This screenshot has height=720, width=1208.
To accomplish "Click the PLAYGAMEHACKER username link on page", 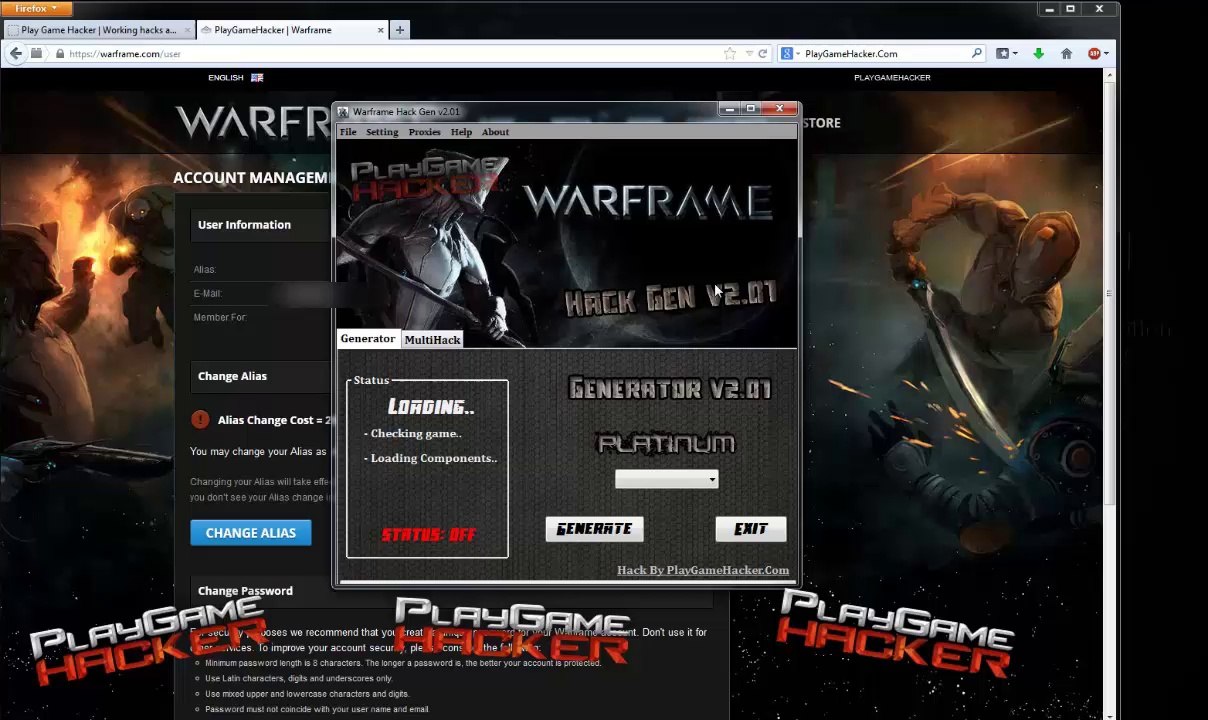I will point(892,77).
